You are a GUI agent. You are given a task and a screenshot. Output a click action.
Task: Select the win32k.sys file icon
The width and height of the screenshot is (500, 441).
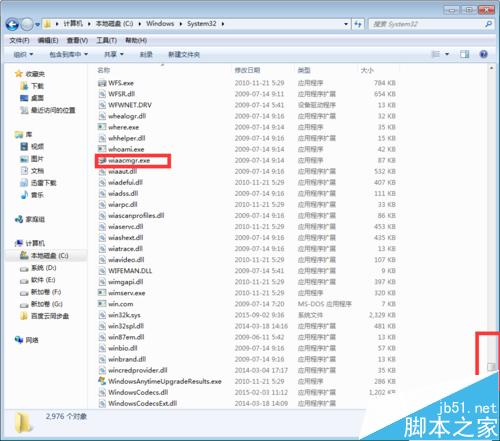(x=102, y=315)
